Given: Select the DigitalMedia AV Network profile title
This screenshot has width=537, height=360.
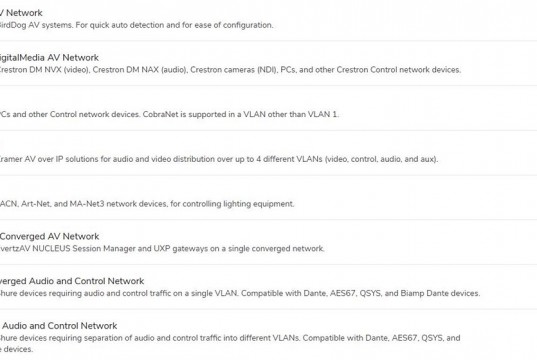Looking at the screenshot, I should point(49,58).
